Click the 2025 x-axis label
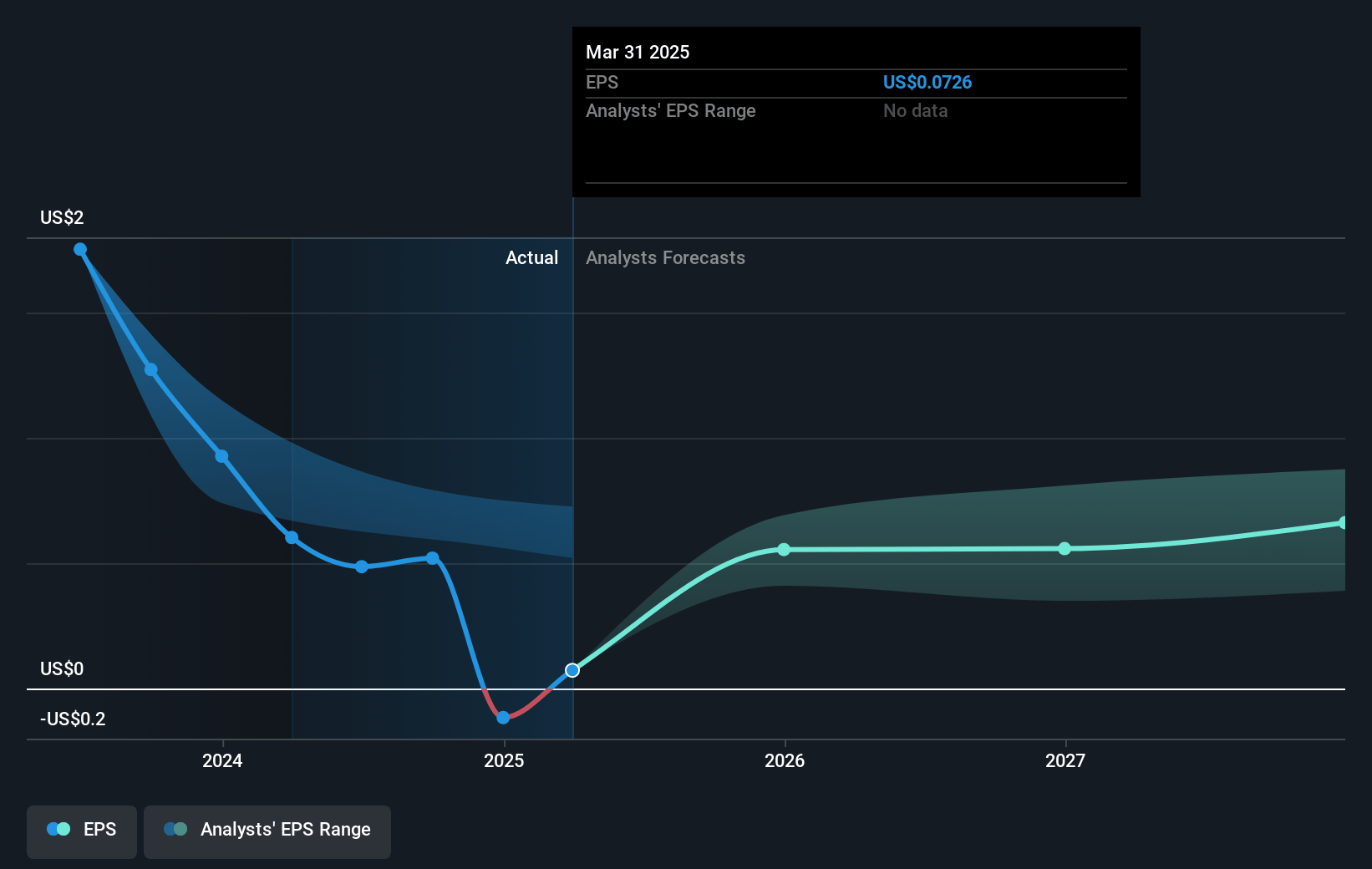 pyautogui.click(x=504, y=760)
